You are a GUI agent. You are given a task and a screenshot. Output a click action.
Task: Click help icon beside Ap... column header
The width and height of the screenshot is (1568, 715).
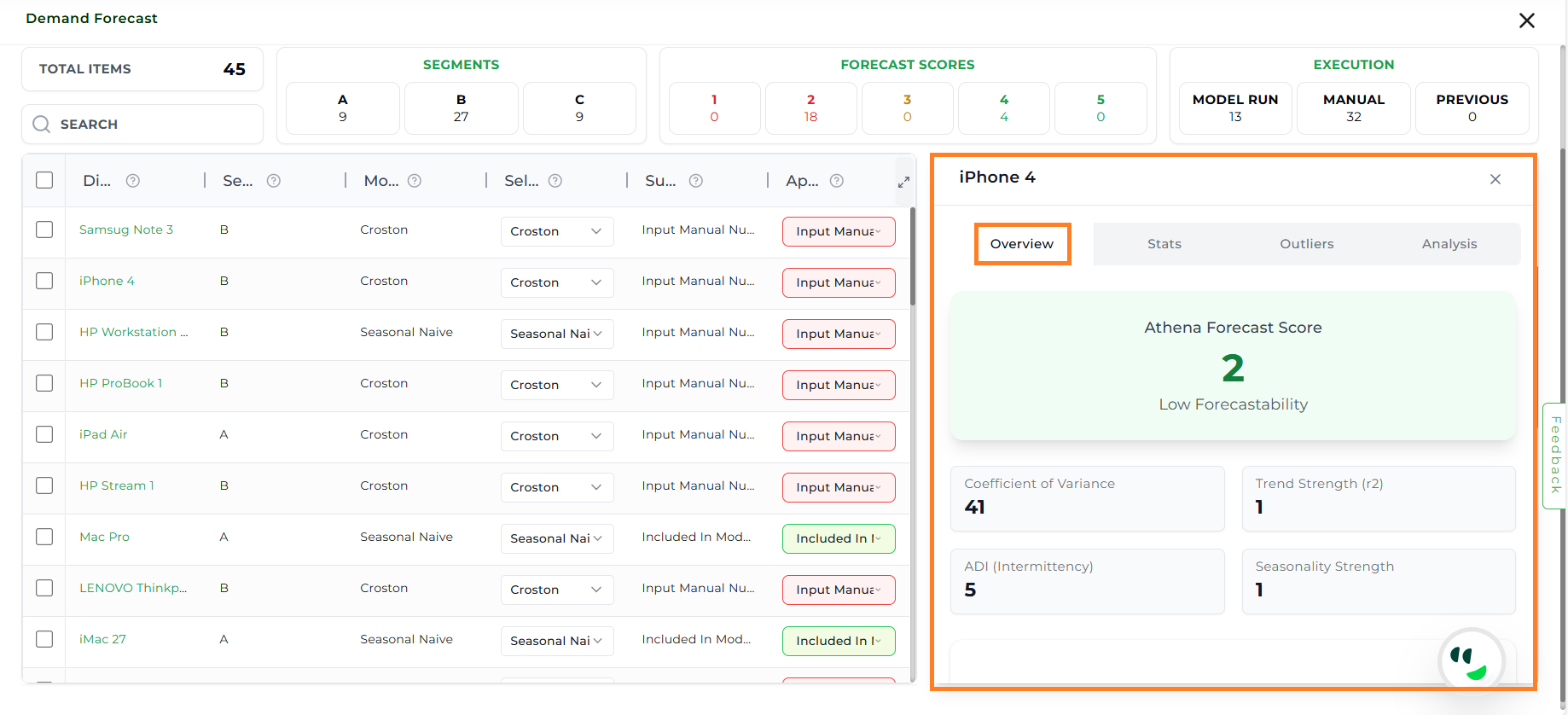[x=837, y=181]
